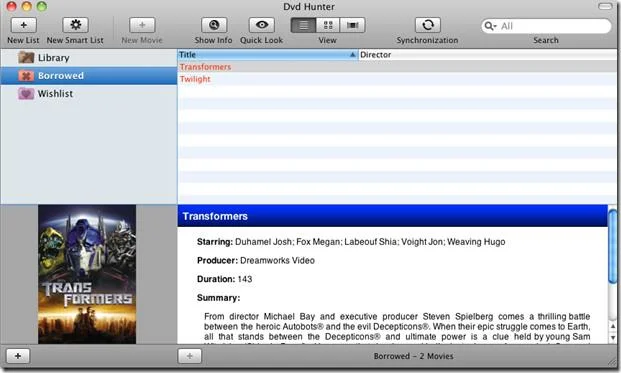
Task: Open search scope magnifier dropdown
Action: coord(490,26)
